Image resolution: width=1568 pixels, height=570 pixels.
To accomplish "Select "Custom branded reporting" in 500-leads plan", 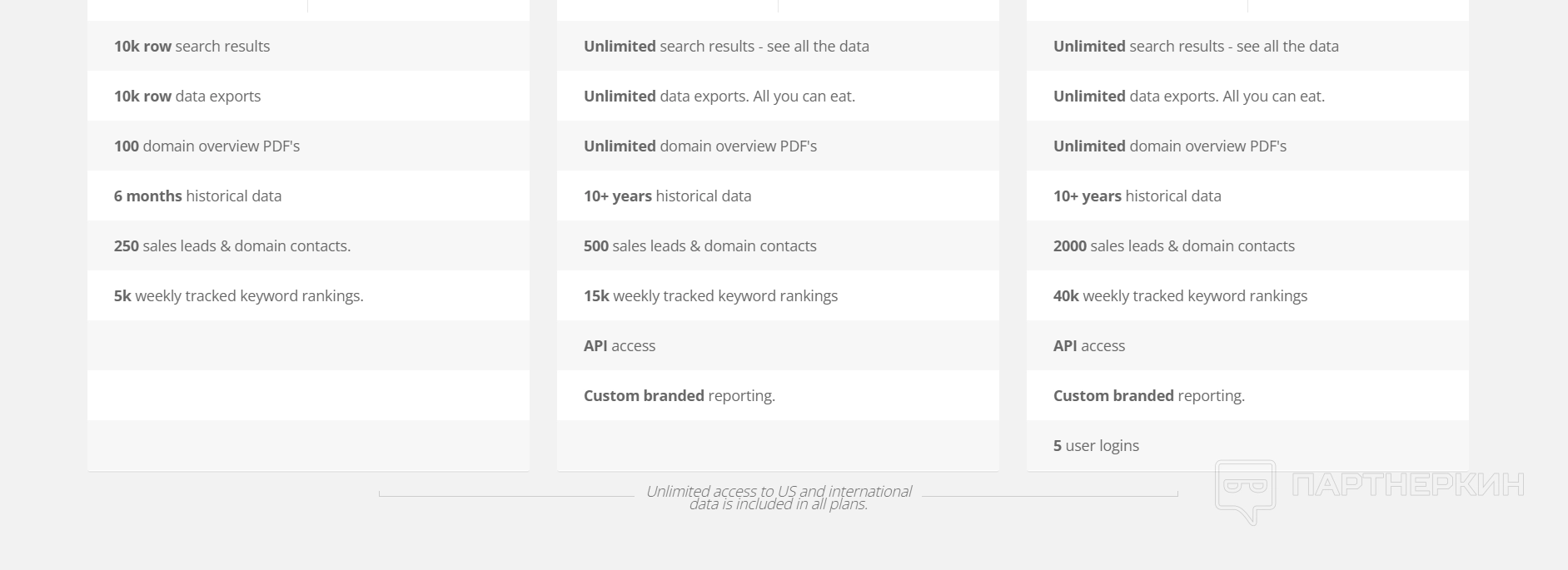I will [x=679, y=396].
